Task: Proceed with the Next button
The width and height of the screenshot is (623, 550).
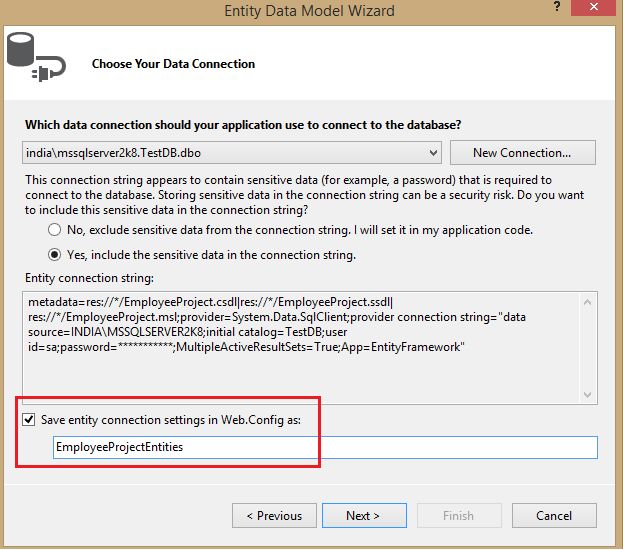Action: click(x=362, y=516)
